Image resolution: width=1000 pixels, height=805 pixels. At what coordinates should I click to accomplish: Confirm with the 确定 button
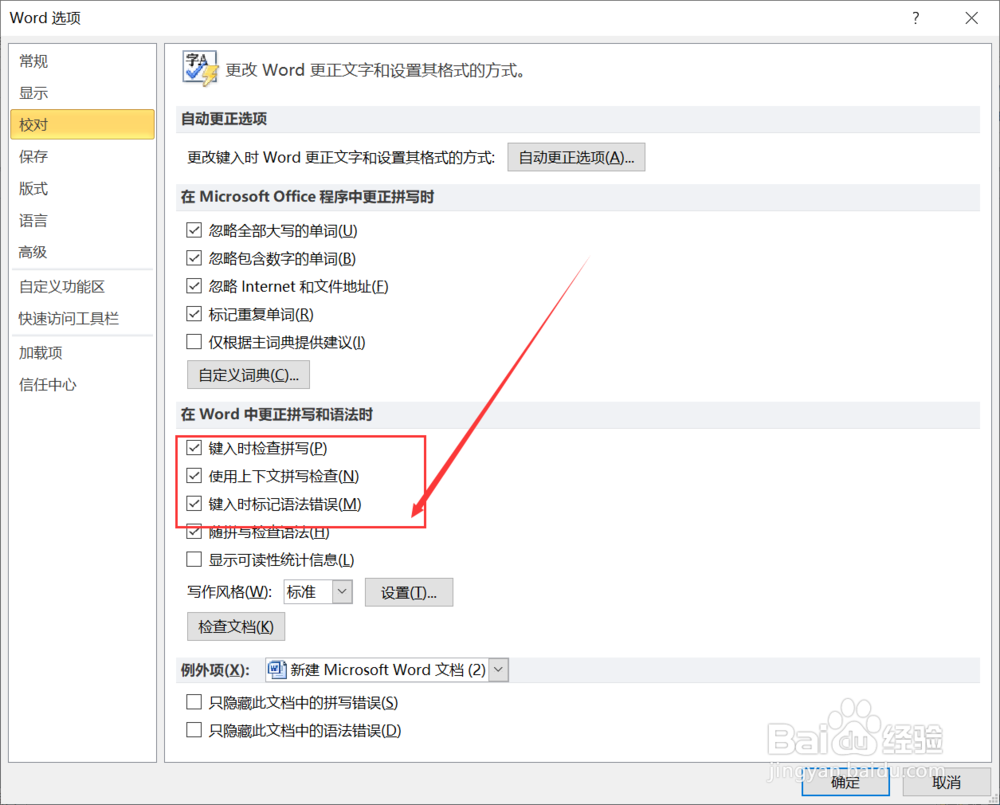845,782
